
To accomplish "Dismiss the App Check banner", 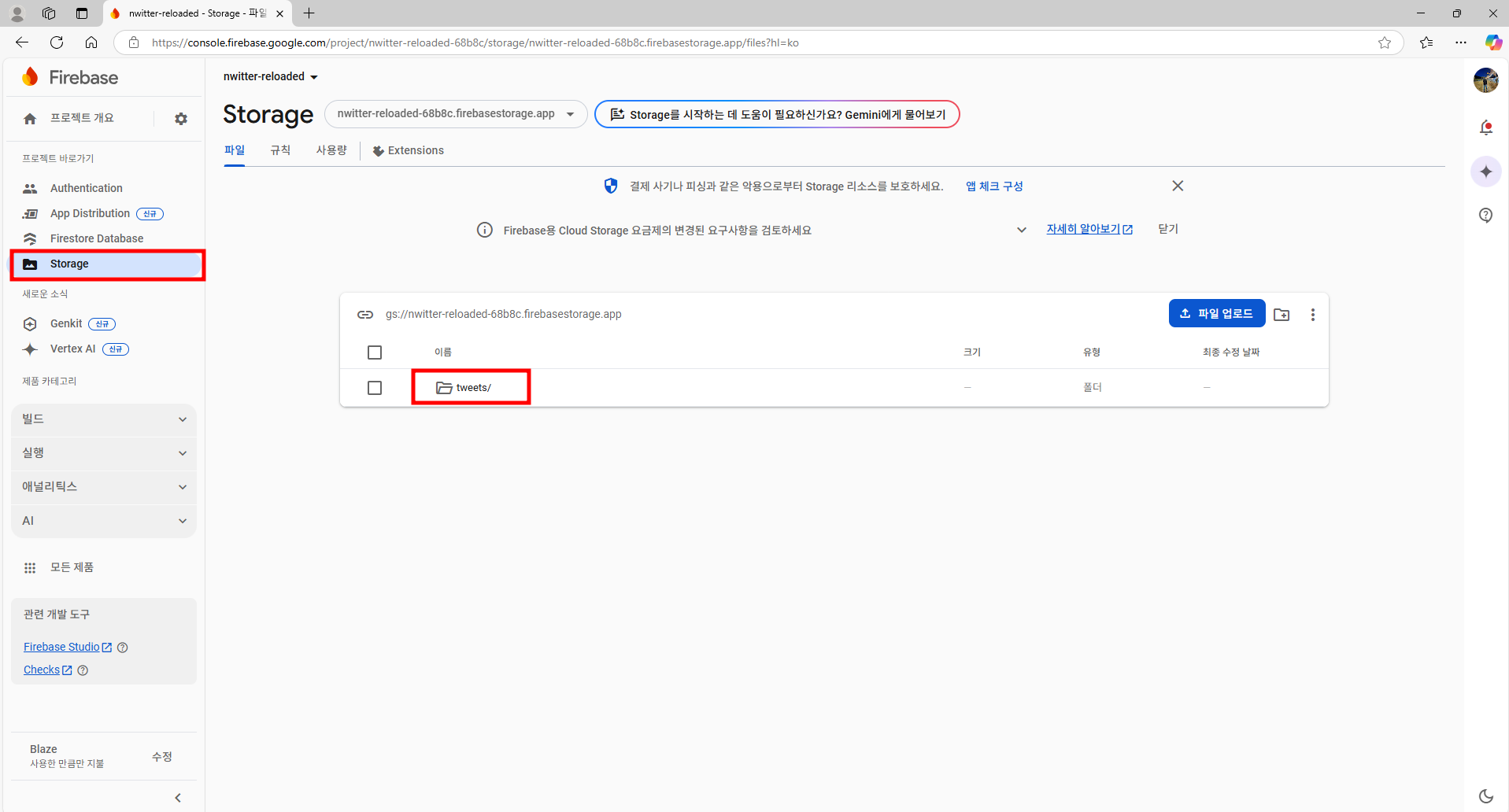I will [1178, 186].
